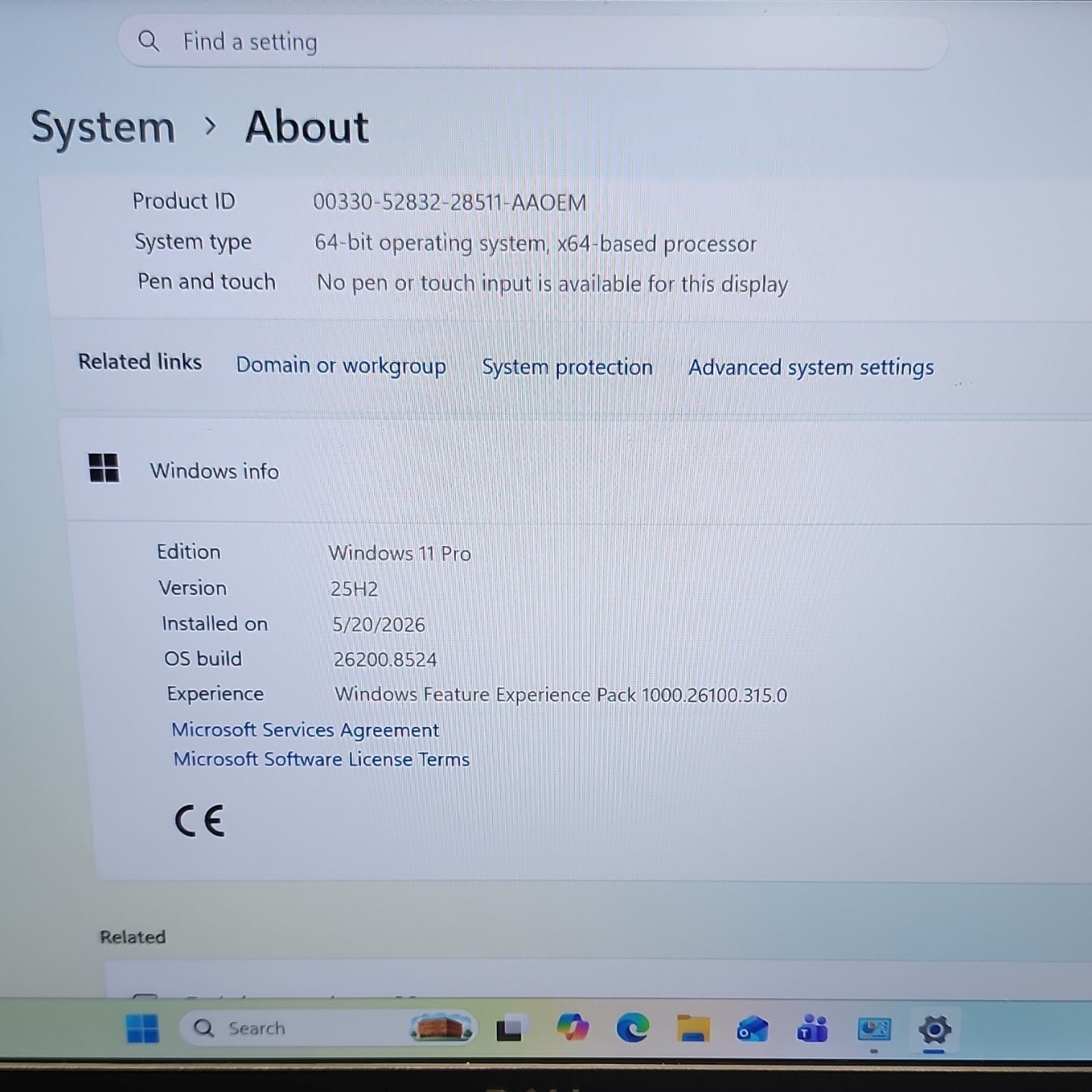Screen dimensions: 1092x1092
Task: Open Task View on the taskbar
Action: pos(509,1029)
